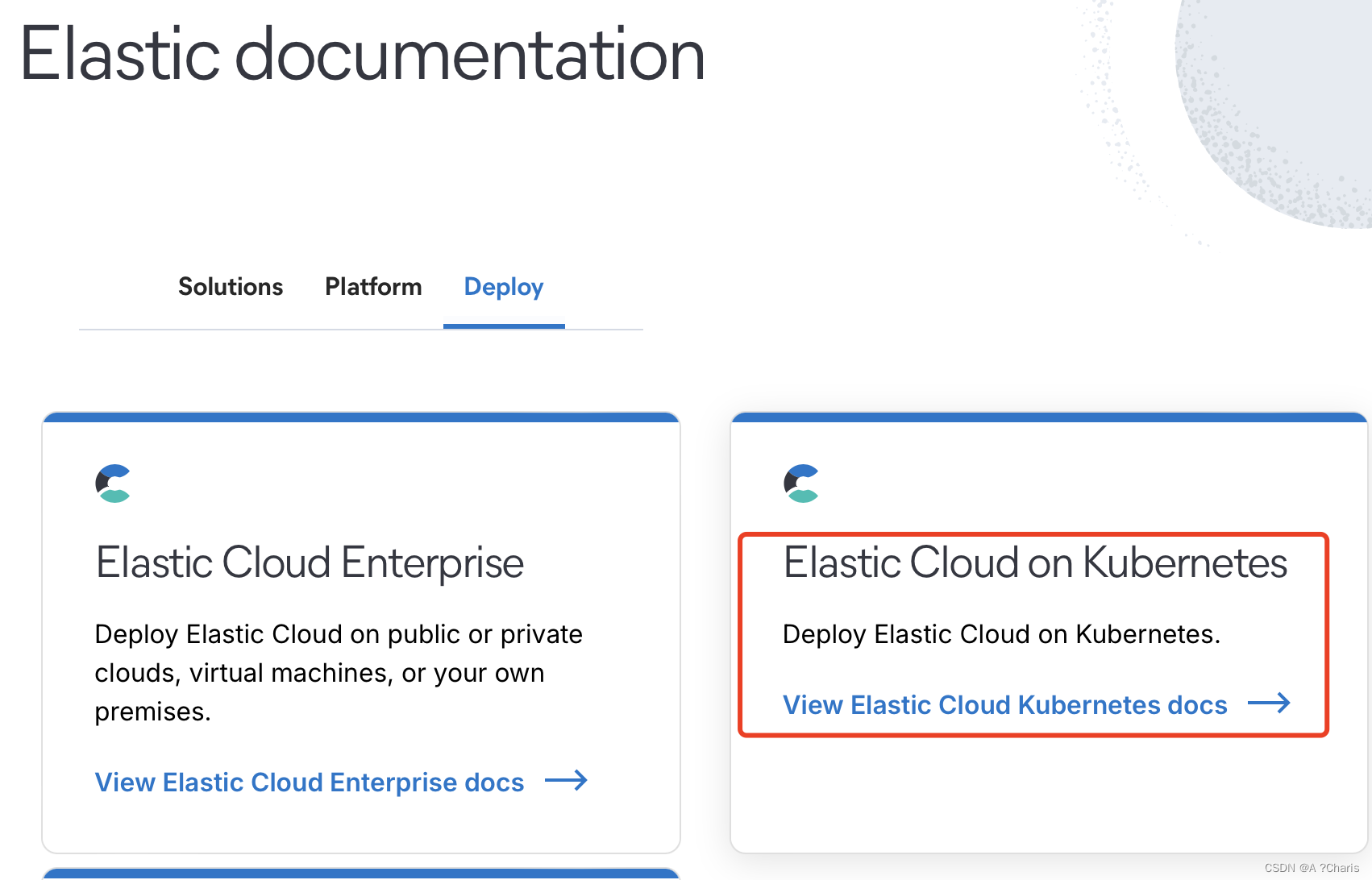Viewport: 1372px width, 880px height.
Task: Open View Elastic Cloud Enterprise docs link
Action: pos(310,782)
